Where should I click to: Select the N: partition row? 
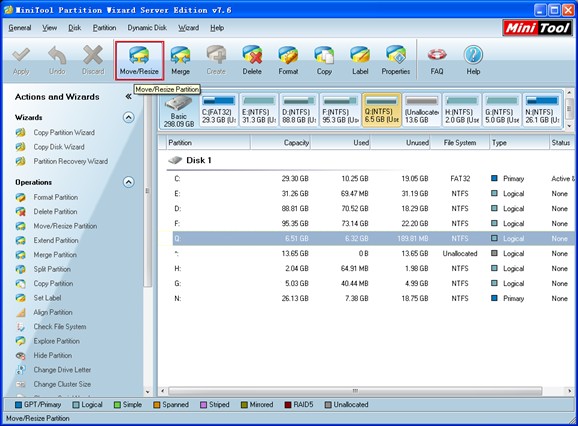coord(373,298)
